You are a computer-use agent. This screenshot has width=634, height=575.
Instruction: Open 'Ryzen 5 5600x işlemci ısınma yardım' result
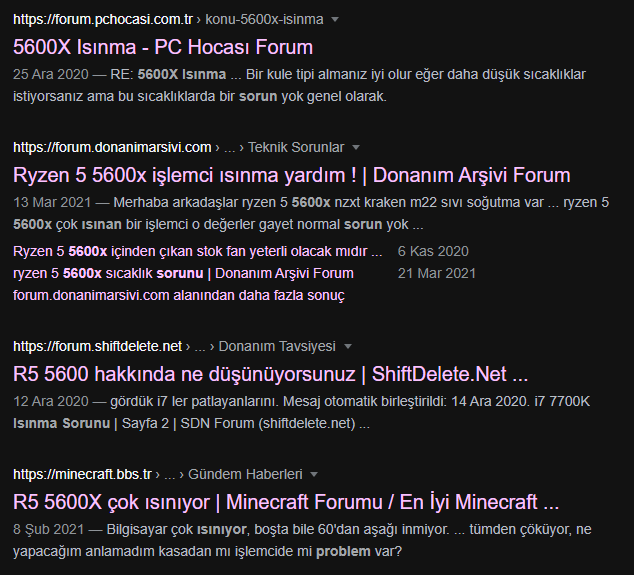tap(292, 175)
